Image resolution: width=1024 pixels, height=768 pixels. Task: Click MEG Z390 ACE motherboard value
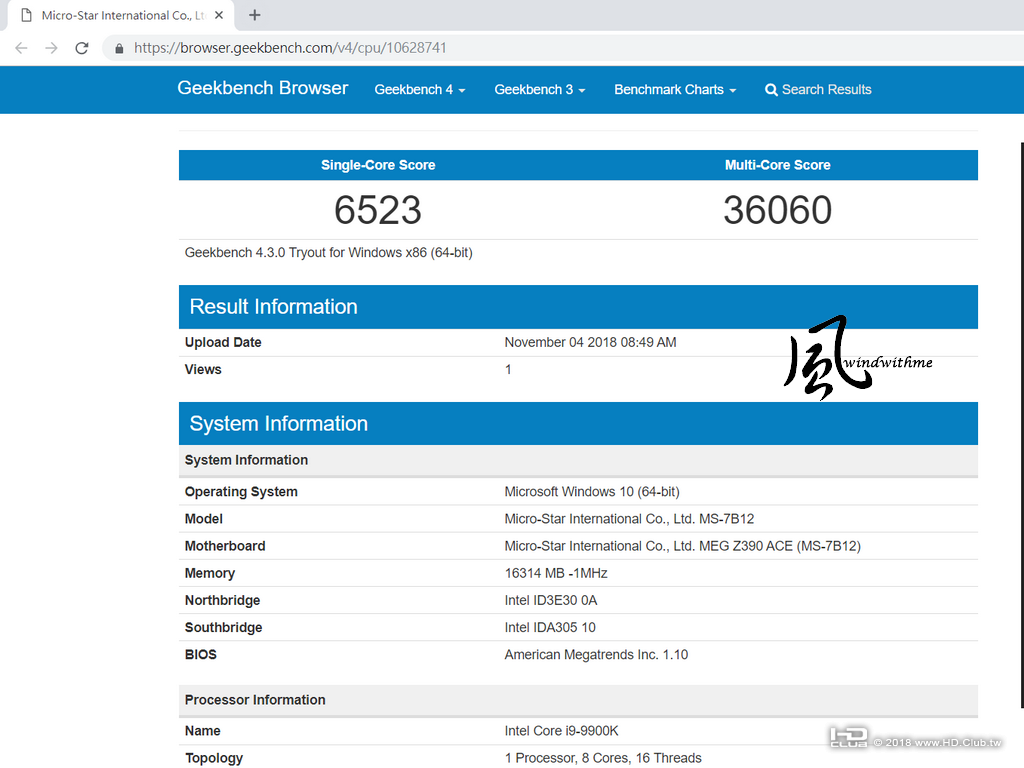click(682, 546)
